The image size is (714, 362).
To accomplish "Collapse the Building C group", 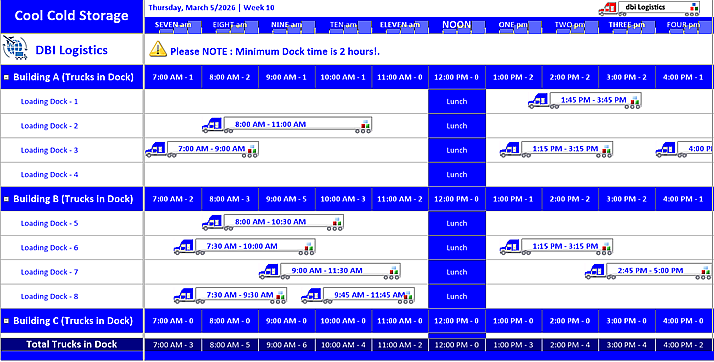I will tap(6, 321).
